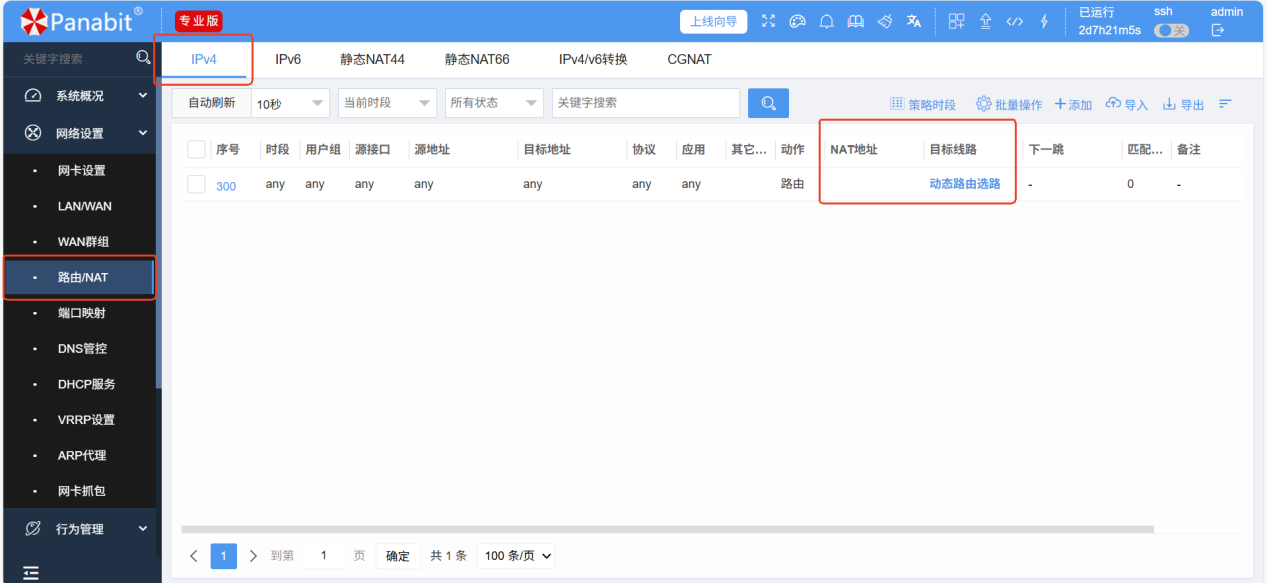The height and width of the screenshot is (583, 1267).
Task: Open the 动态路由选路 link
Action: pyautogui.click(x=964, y=184)
